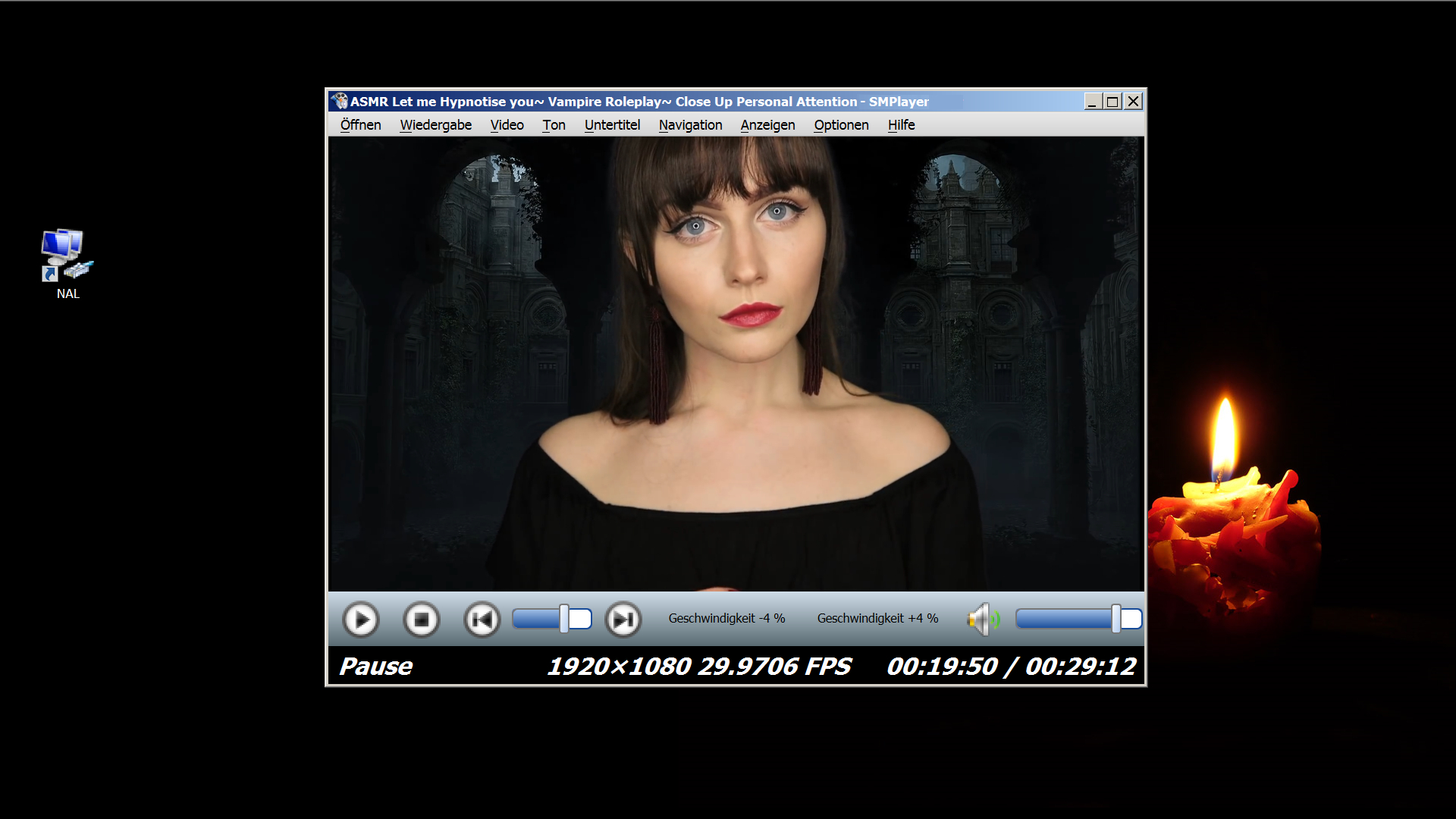1456x819 pixels.
Task: Click the volume slider handle
Action: pyautogui.click(x=1116, y=619)
